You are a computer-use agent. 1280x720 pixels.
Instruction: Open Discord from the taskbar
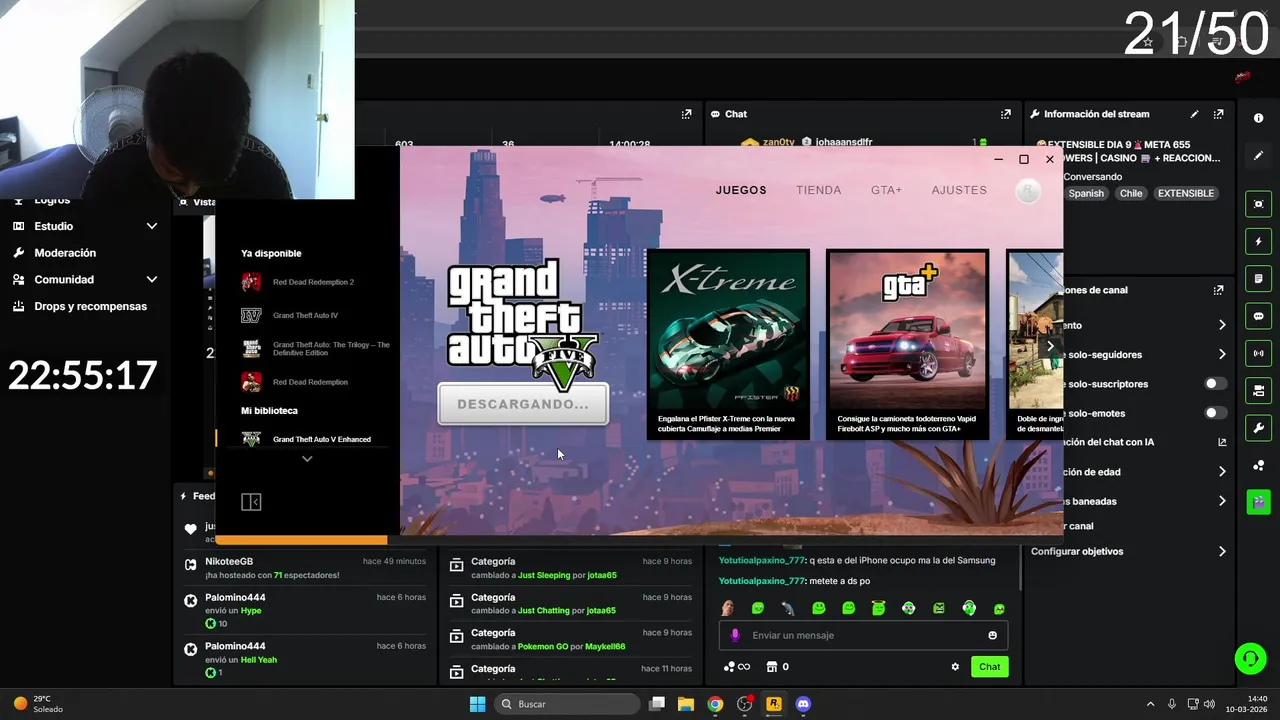(803, 704)
